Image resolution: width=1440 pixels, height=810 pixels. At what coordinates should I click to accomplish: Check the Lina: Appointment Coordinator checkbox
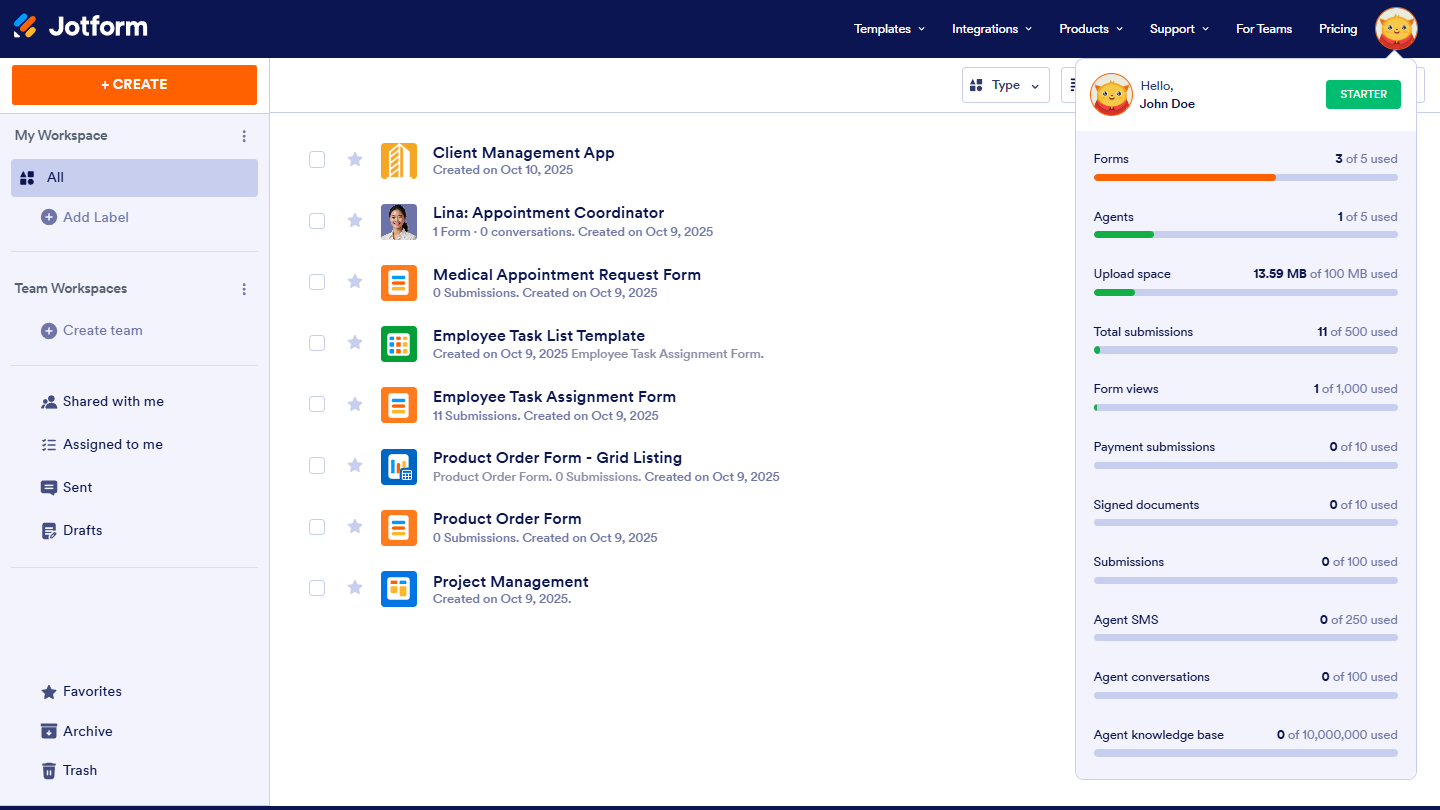point(317,221)
